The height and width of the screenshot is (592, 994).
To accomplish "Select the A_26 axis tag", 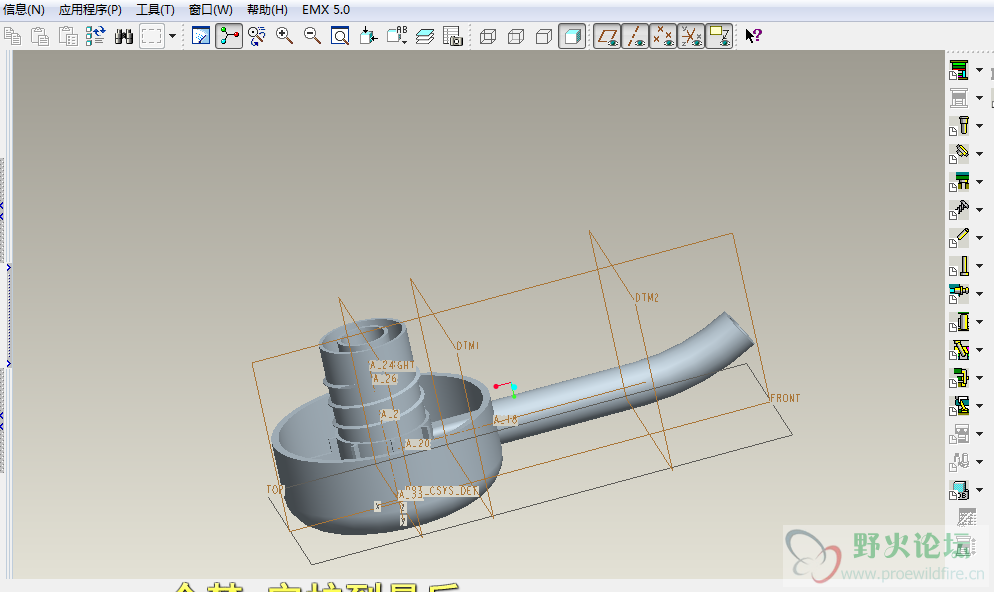I will [x=385, y=379].
